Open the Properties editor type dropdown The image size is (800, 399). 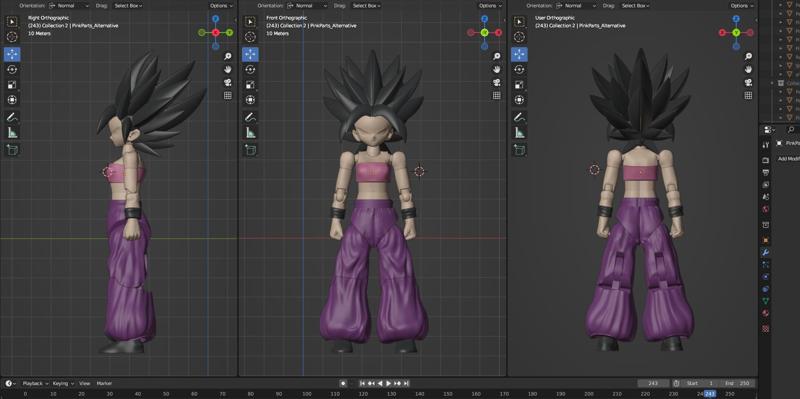tap(769, 130)
